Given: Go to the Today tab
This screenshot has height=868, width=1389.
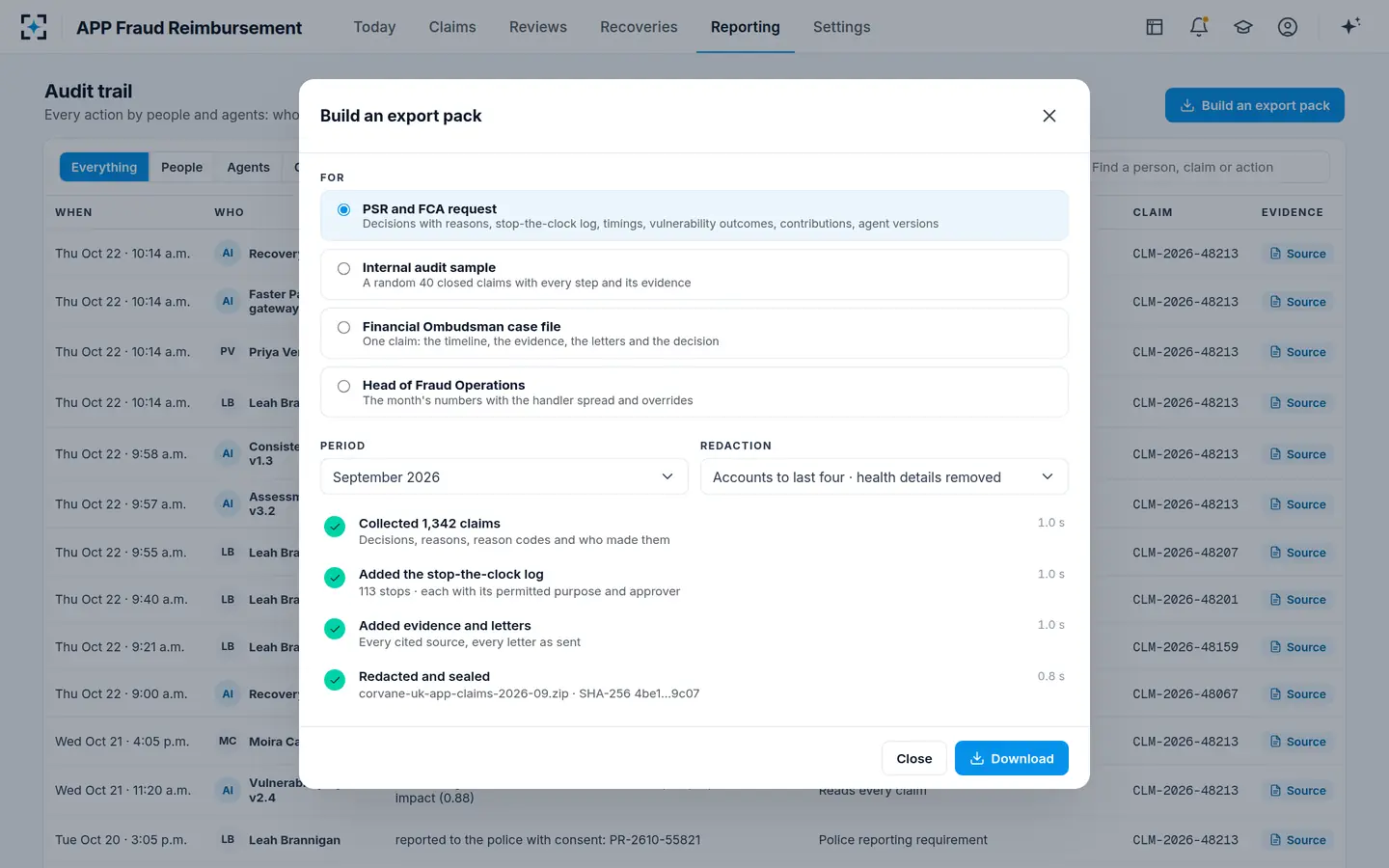Looking at the screenshot, I should 374,27.
